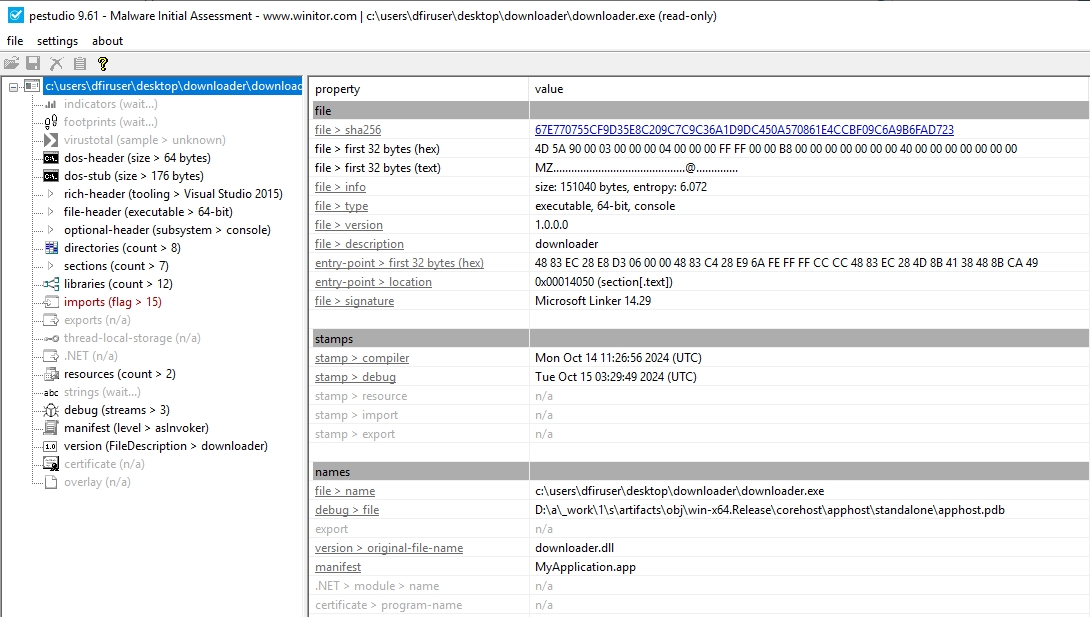
Task: Expand the file-header tree node
Action: [x=51, y=212]
